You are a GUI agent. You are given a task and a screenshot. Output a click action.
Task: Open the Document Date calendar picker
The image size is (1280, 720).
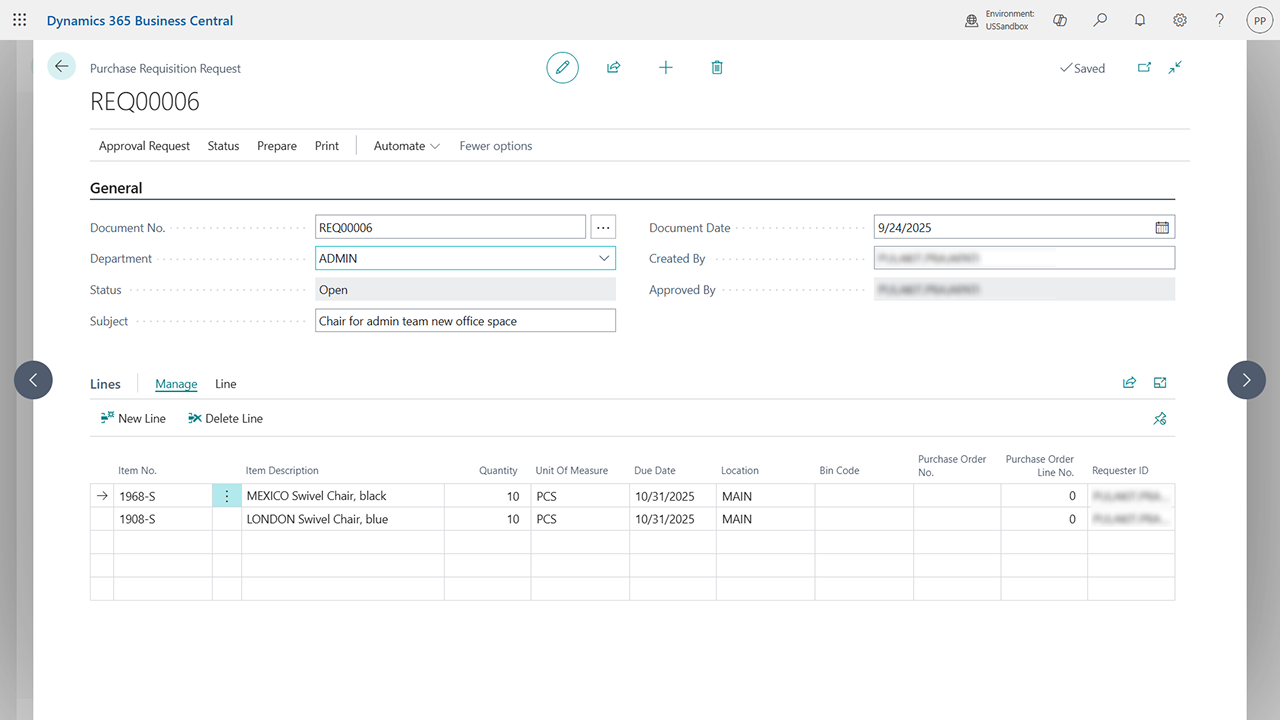tap(1162, 228)
